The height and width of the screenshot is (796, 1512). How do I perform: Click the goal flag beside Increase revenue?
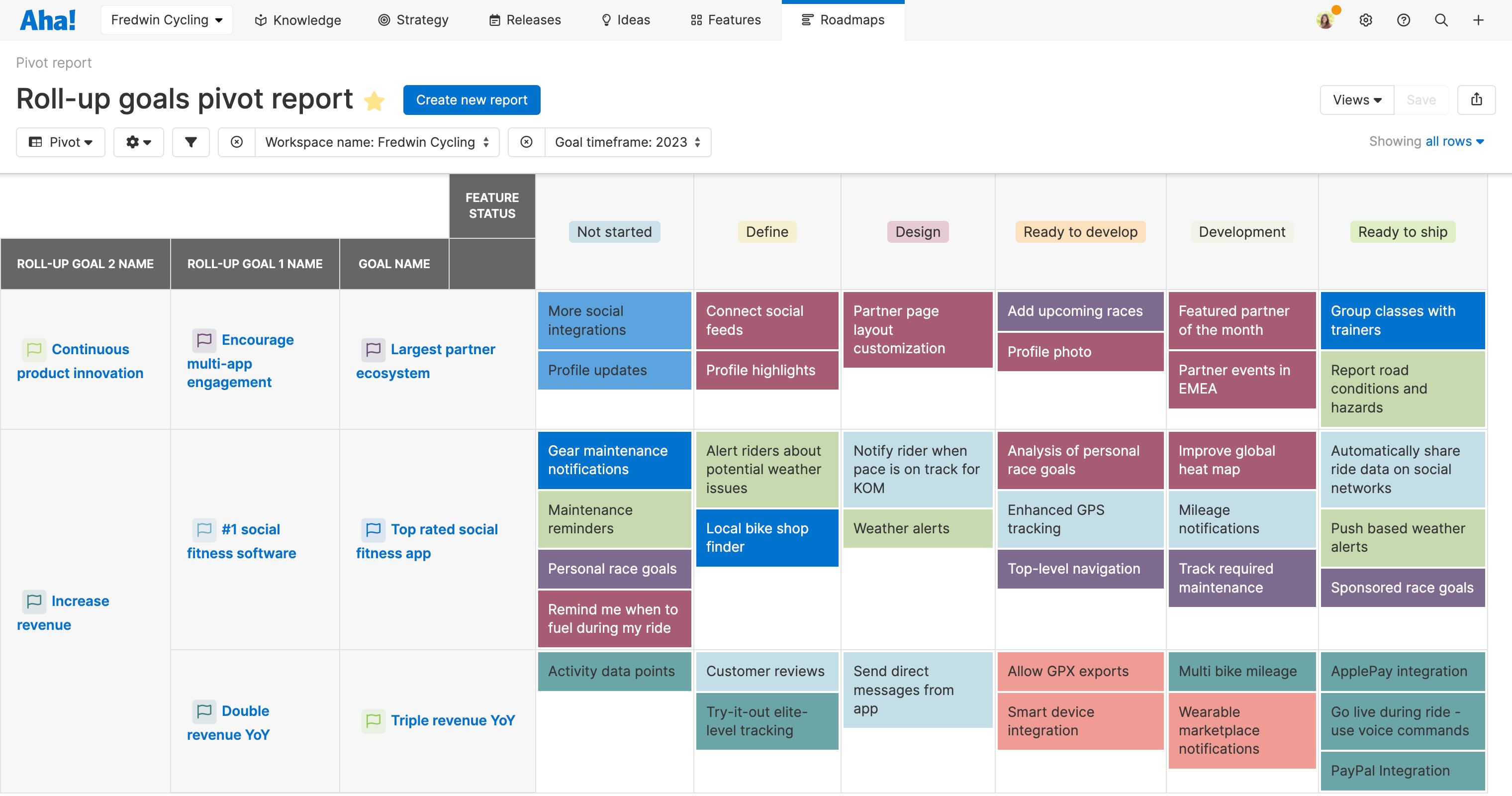[34, 601]
